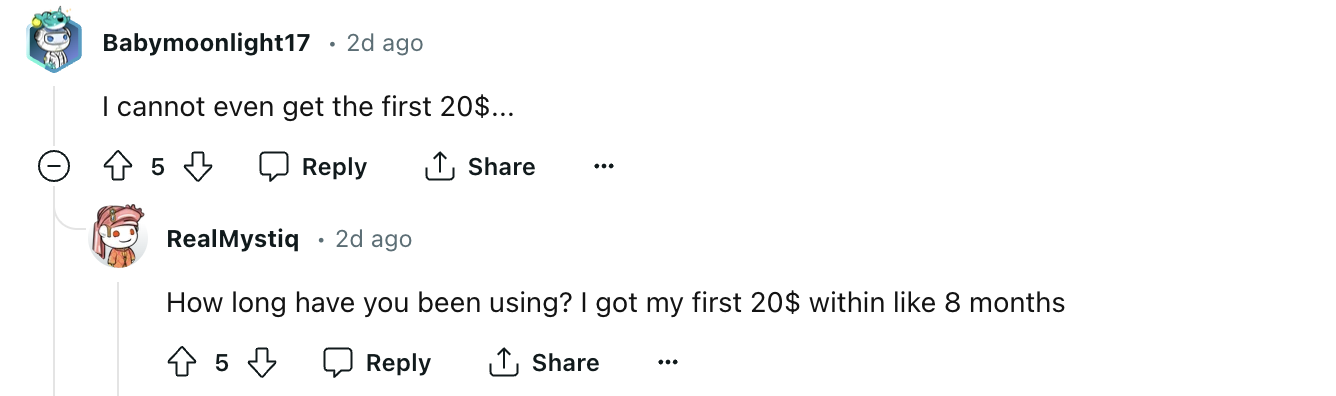Image resolution: width=1336 pixels, height=396 pixels.
Task: Upvote RealMystiq's reply
Action: [x=183, y=363]
